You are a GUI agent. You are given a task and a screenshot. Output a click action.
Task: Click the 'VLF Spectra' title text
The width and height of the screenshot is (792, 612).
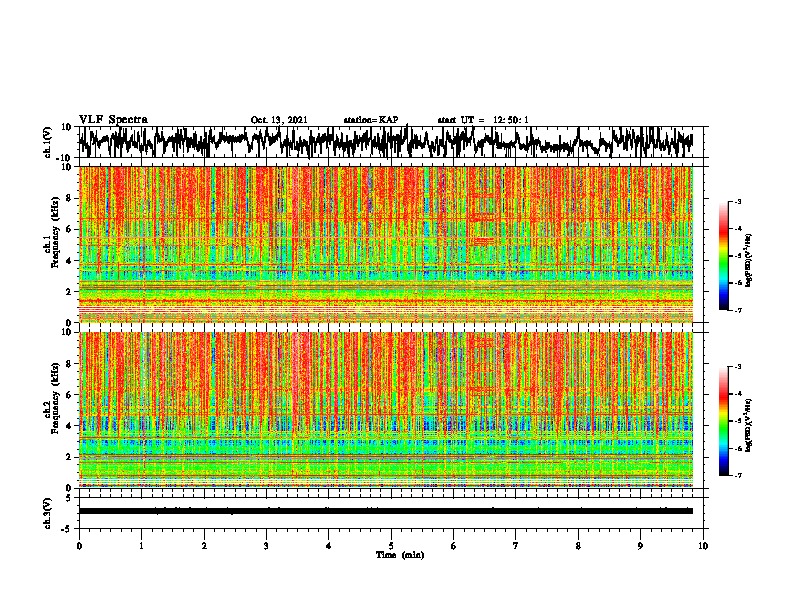(x=113, y=120)
